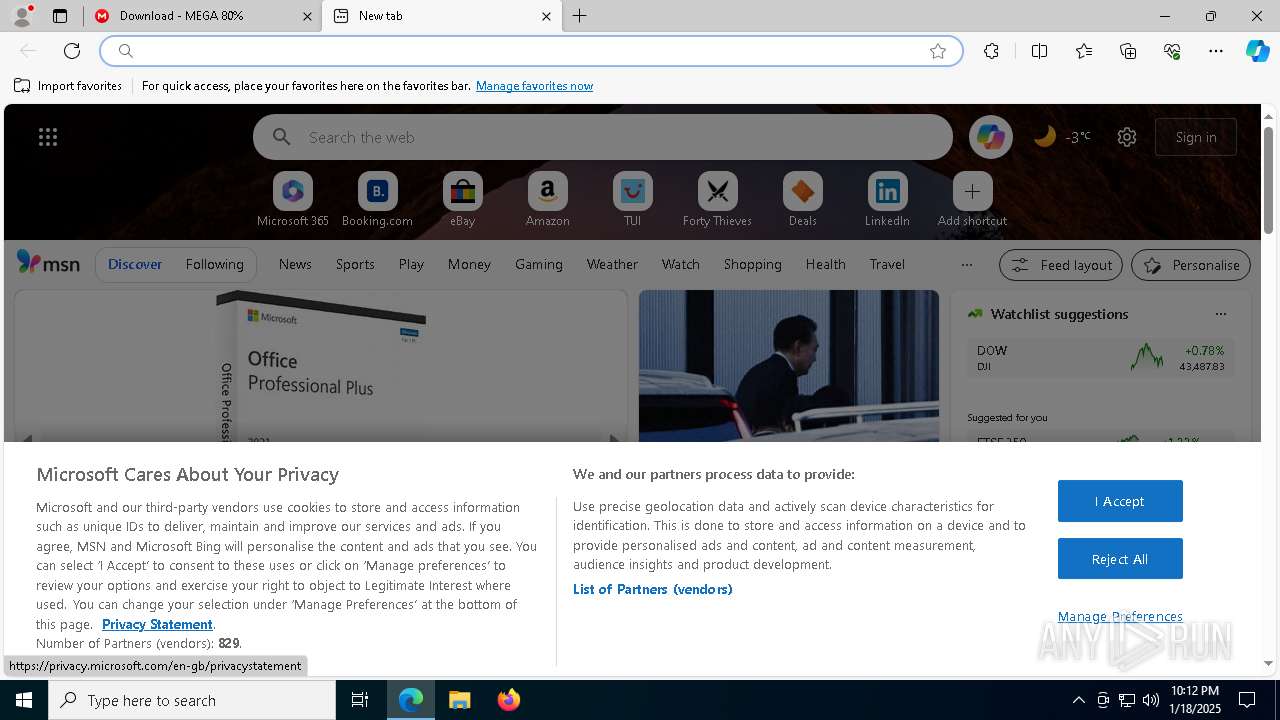Open the Weather category
The image size is (1280, 720).
(x=612, y=265)
